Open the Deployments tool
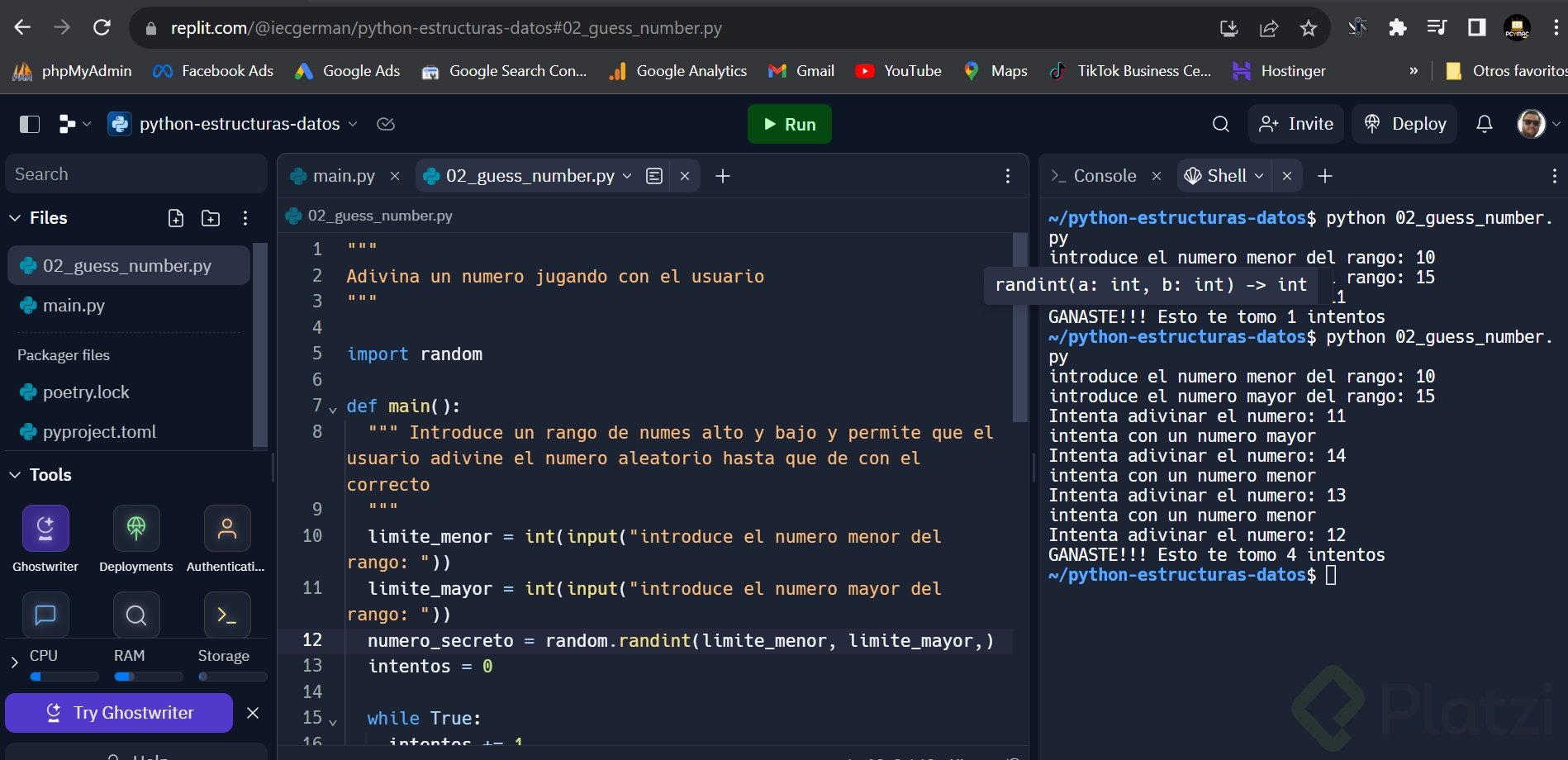 pos(136,529)
